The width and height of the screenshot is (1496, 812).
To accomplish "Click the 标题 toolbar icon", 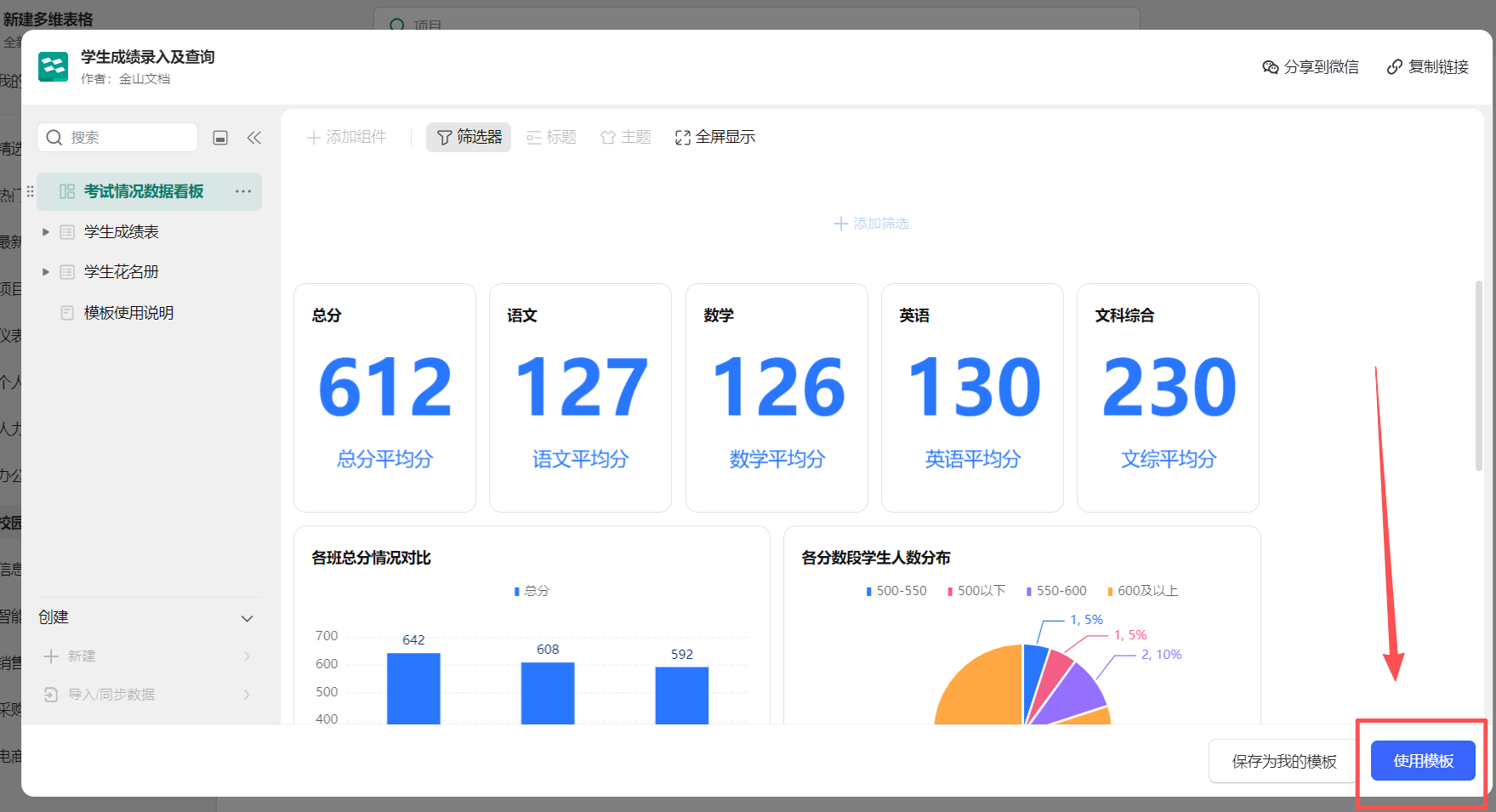I will (x=534, y=138).
